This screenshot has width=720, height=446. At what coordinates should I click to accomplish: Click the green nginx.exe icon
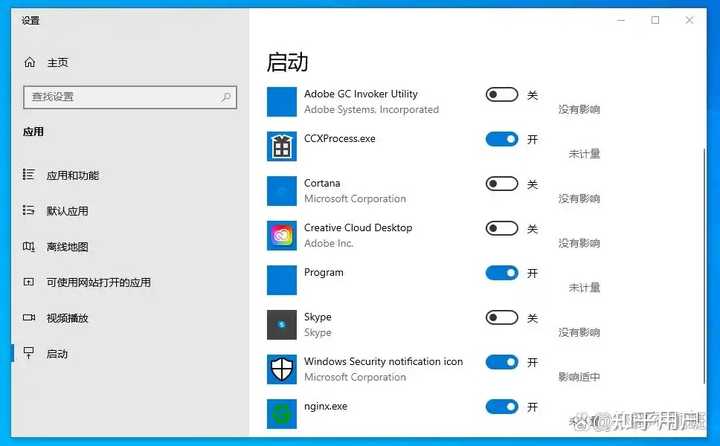pyautogui.click(x=281, y=413)
